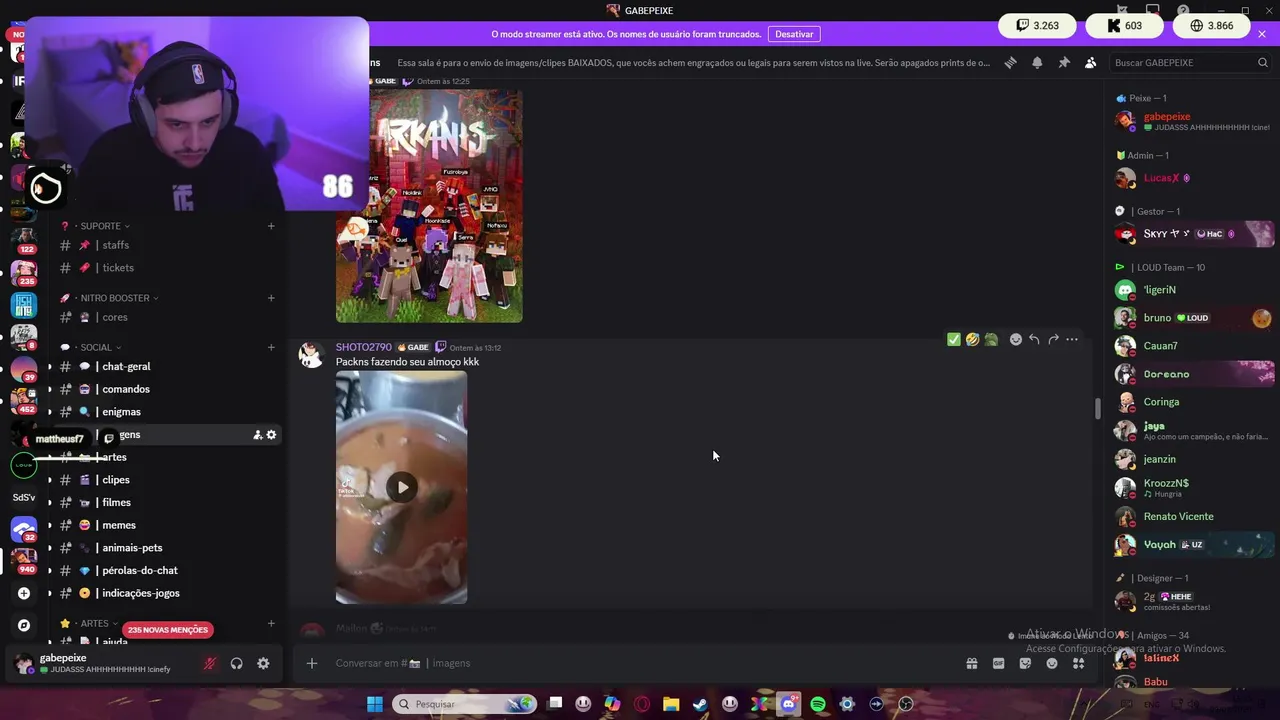
Task: Open apps launcher icon in message bar
Action: (1078, 663)
